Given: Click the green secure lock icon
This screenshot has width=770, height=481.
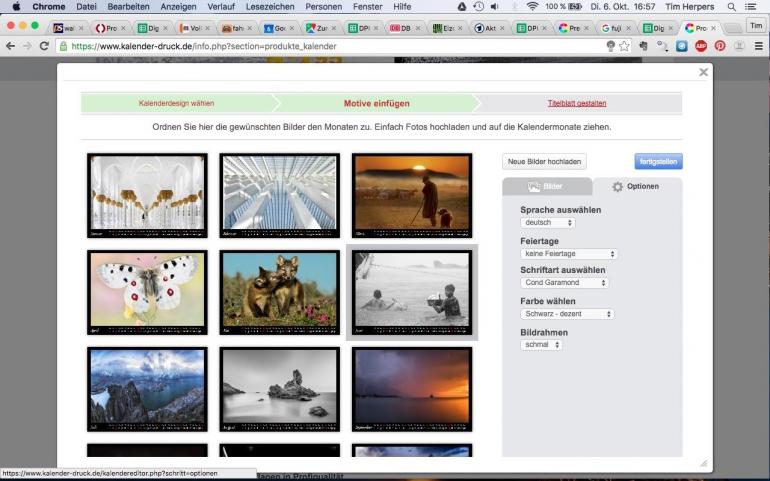Looking at the screenshot, I should pos(63,46).
